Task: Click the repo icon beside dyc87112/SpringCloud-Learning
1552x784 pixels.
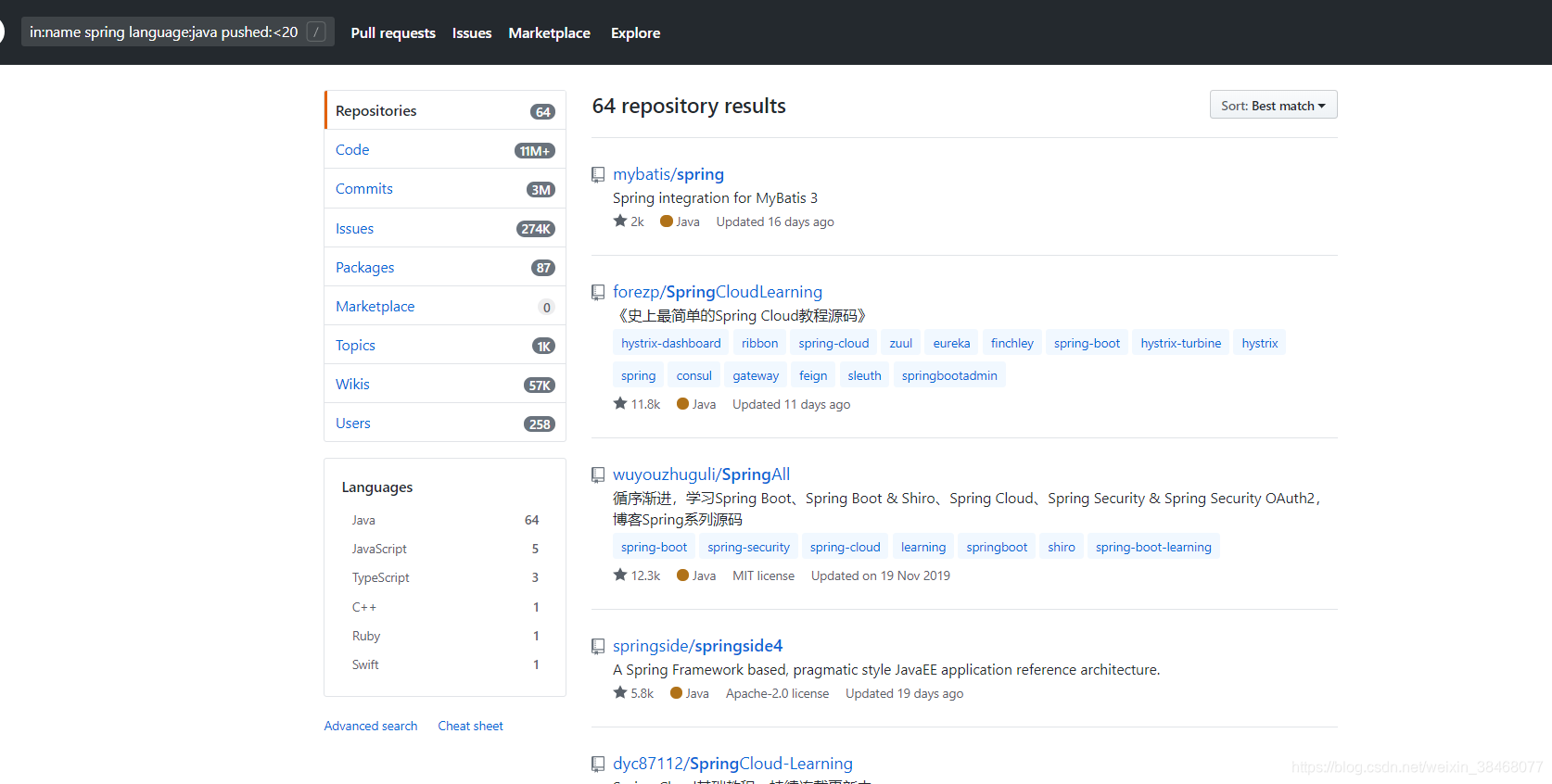Action: (x=598, y=765)
